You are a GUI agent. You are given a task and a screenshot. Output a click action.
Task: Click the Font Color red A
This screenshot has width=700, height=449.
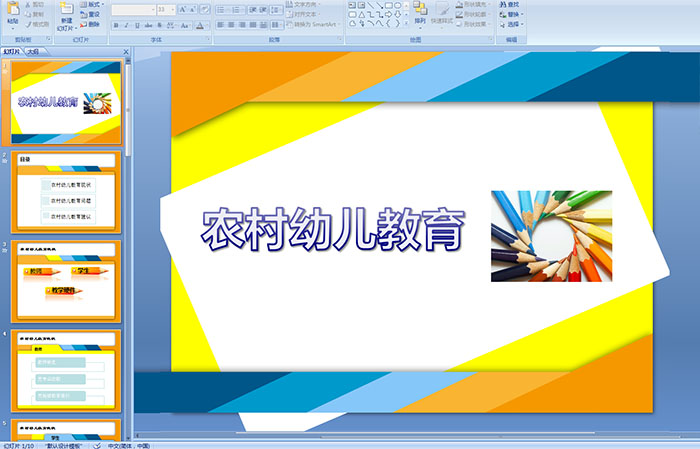point(200,25)
